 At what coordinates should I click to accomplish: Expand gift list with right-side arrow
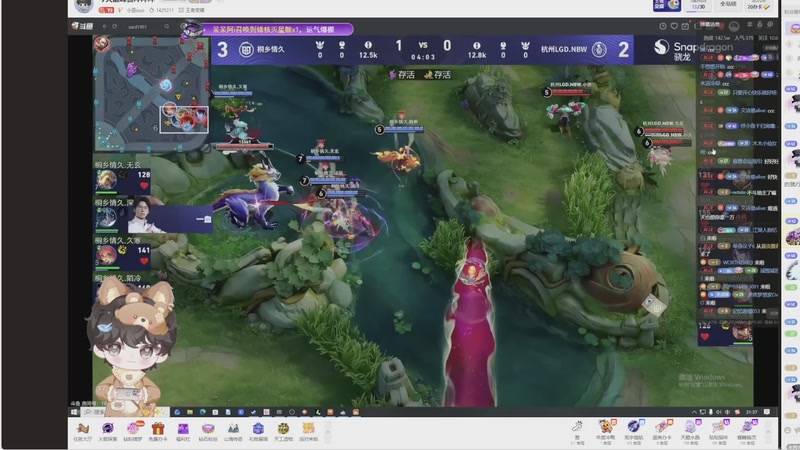click(x=768, y=431)
